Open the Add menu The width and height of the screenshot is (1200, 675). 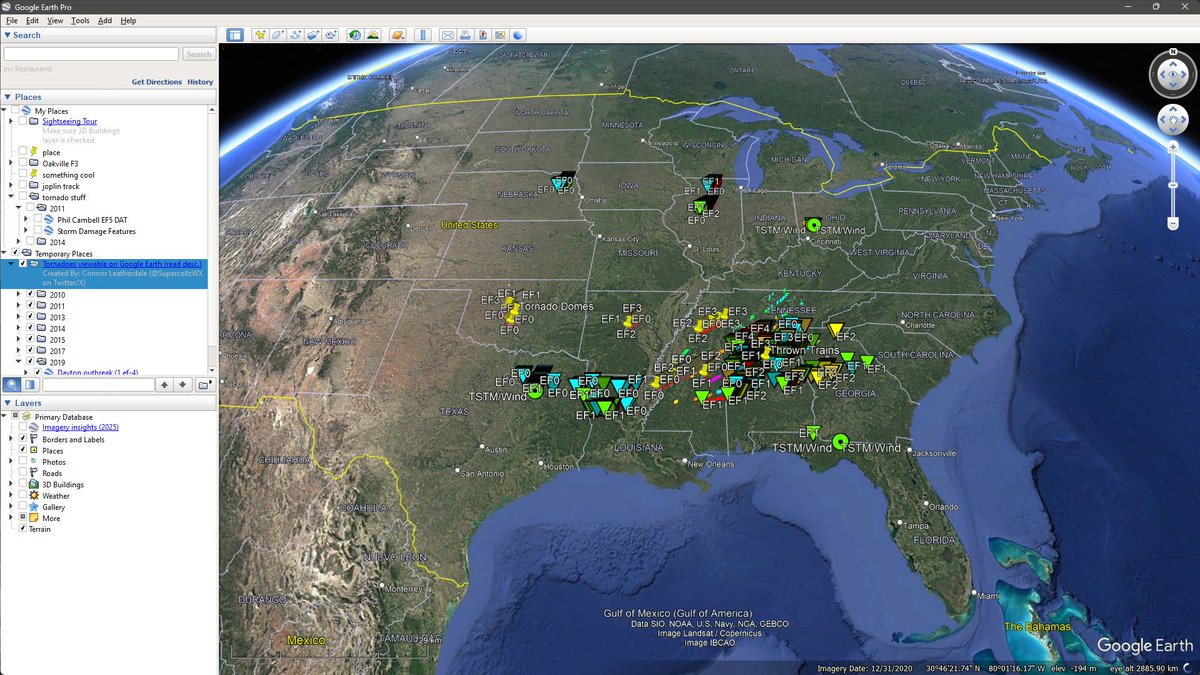(x=105, y=20)
